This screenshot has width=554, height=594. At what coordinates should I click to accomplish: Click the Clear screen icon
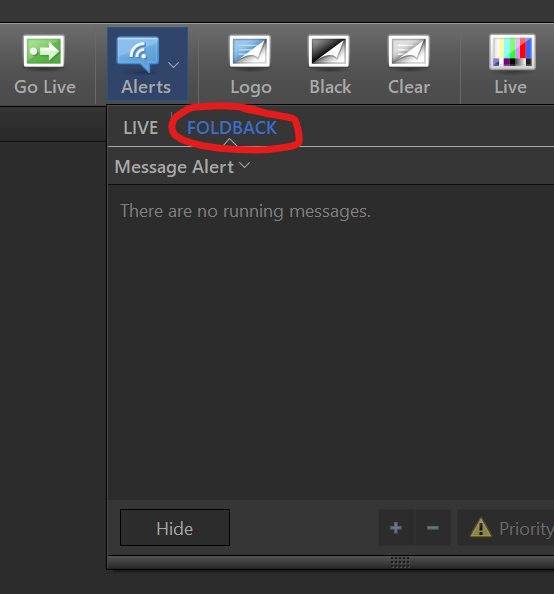tap(409, 51)
